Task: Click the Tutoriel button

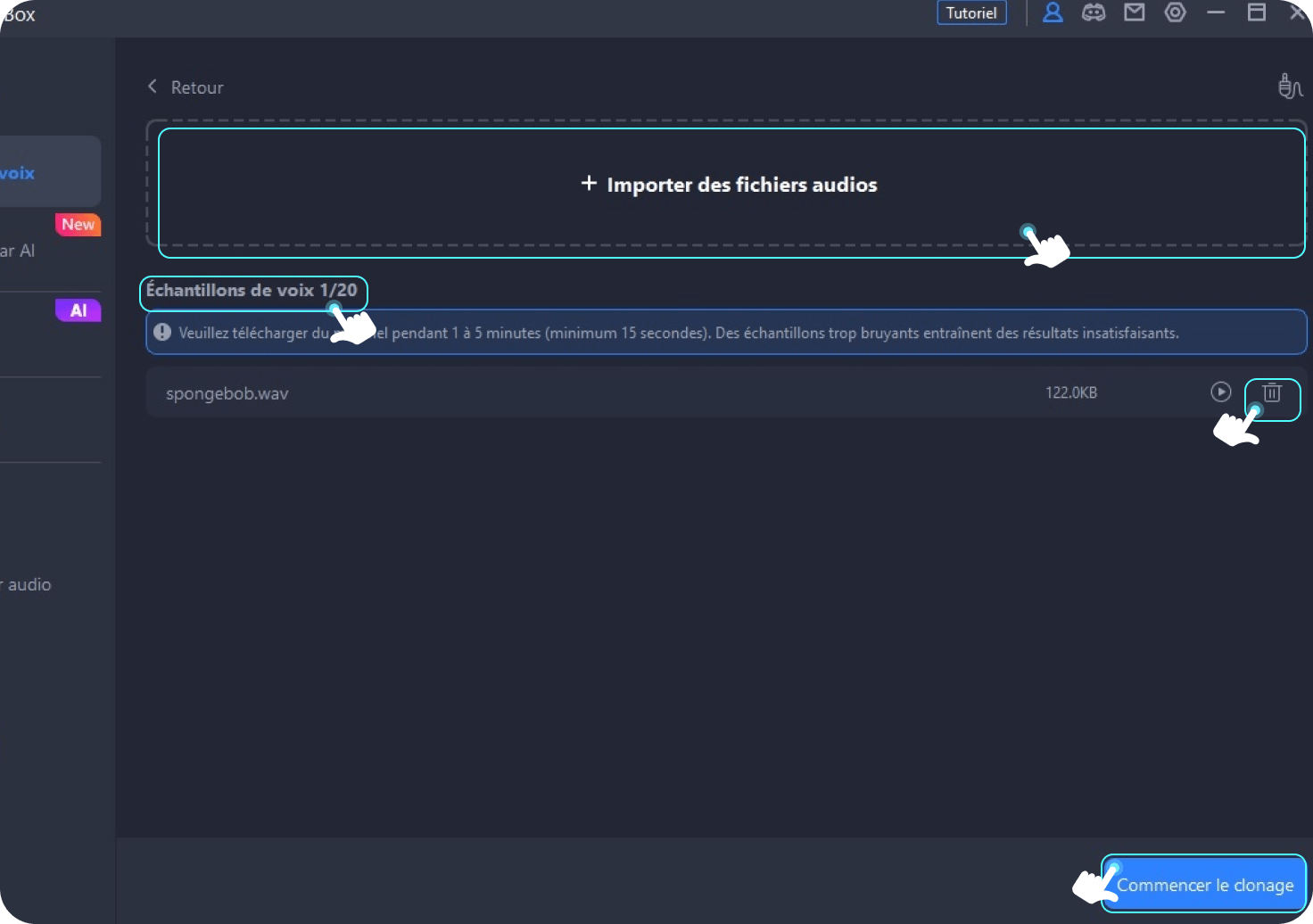Action: pyautogui.click(x=971, y=13)
